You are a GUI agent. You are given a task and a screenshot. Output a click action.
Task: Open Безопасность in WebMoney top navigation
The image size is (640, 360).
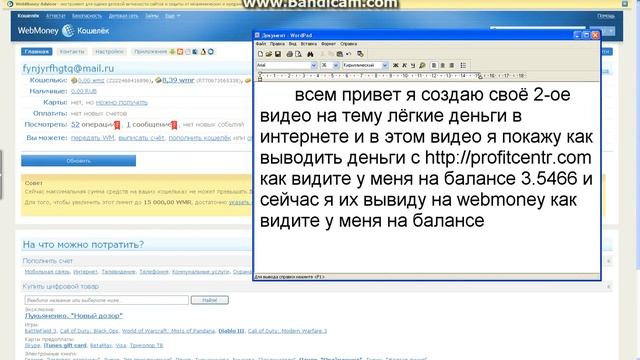point(87,16)
